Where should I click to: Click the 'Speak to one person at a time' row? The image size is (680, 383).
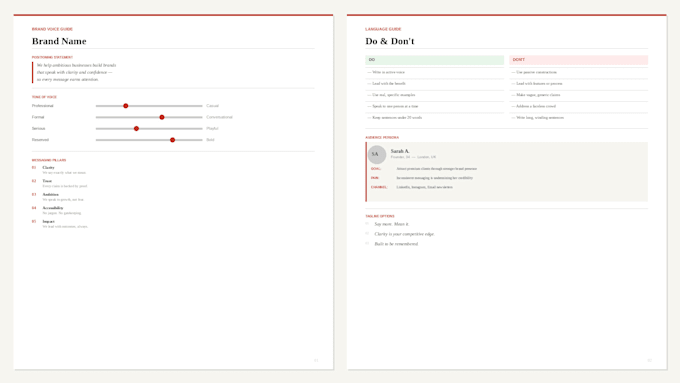(435, 106)
